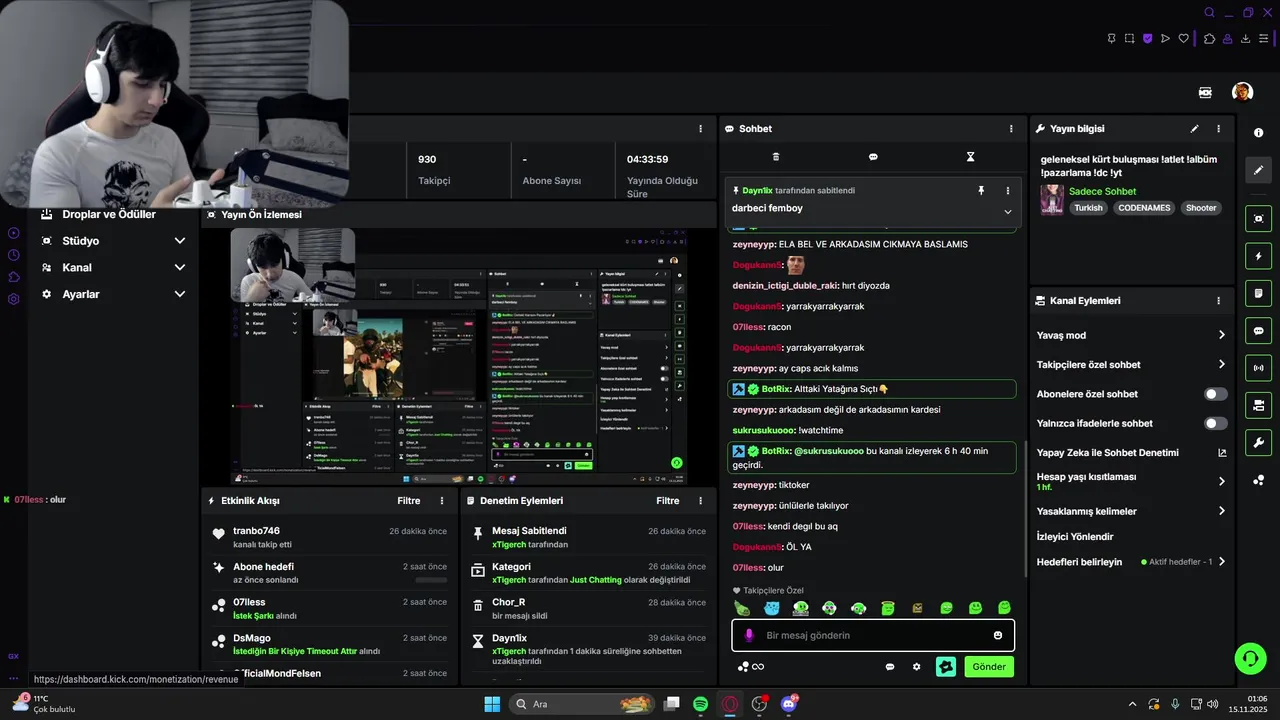1280x720 pixels.
Task: Click the three dots icon at right rail bottom
Action: click(x=1258, y=480)
